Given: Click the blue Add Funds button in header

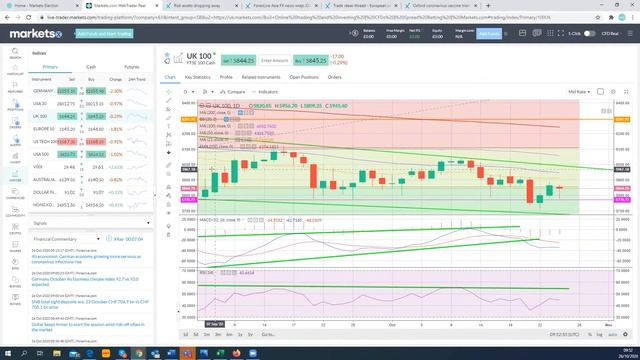Looking at the screenshot, I should (489, 33).
